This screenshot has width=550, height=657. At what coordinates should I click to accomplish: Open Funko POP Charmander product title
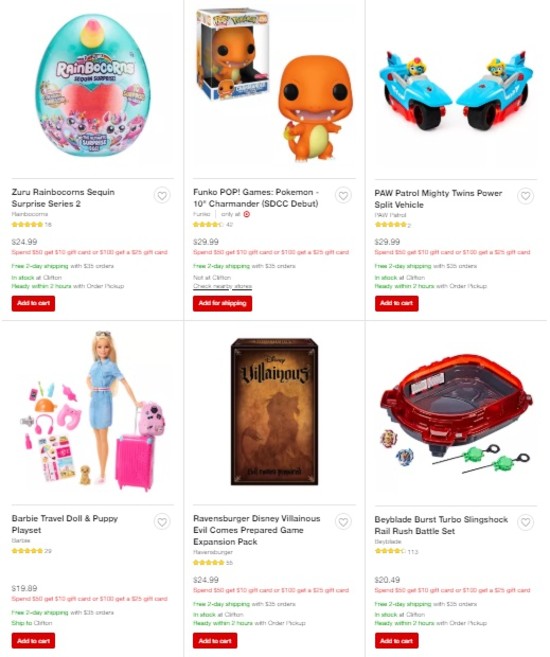point(256,198)
